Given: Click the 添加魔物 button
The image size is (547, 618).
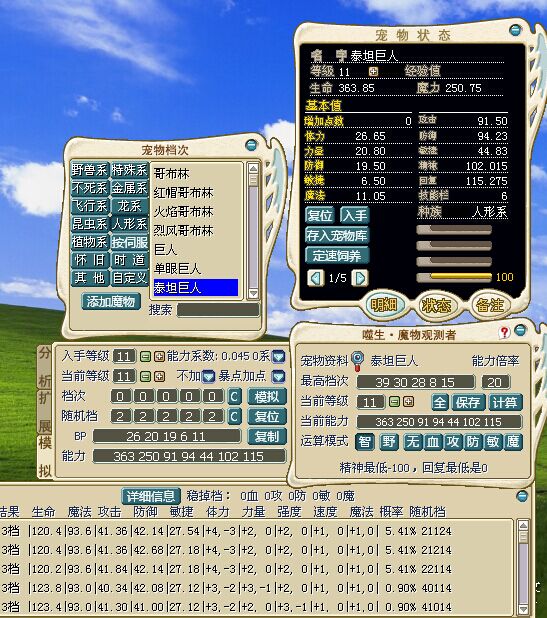Looking at the screenshot, I should point(111,302).
